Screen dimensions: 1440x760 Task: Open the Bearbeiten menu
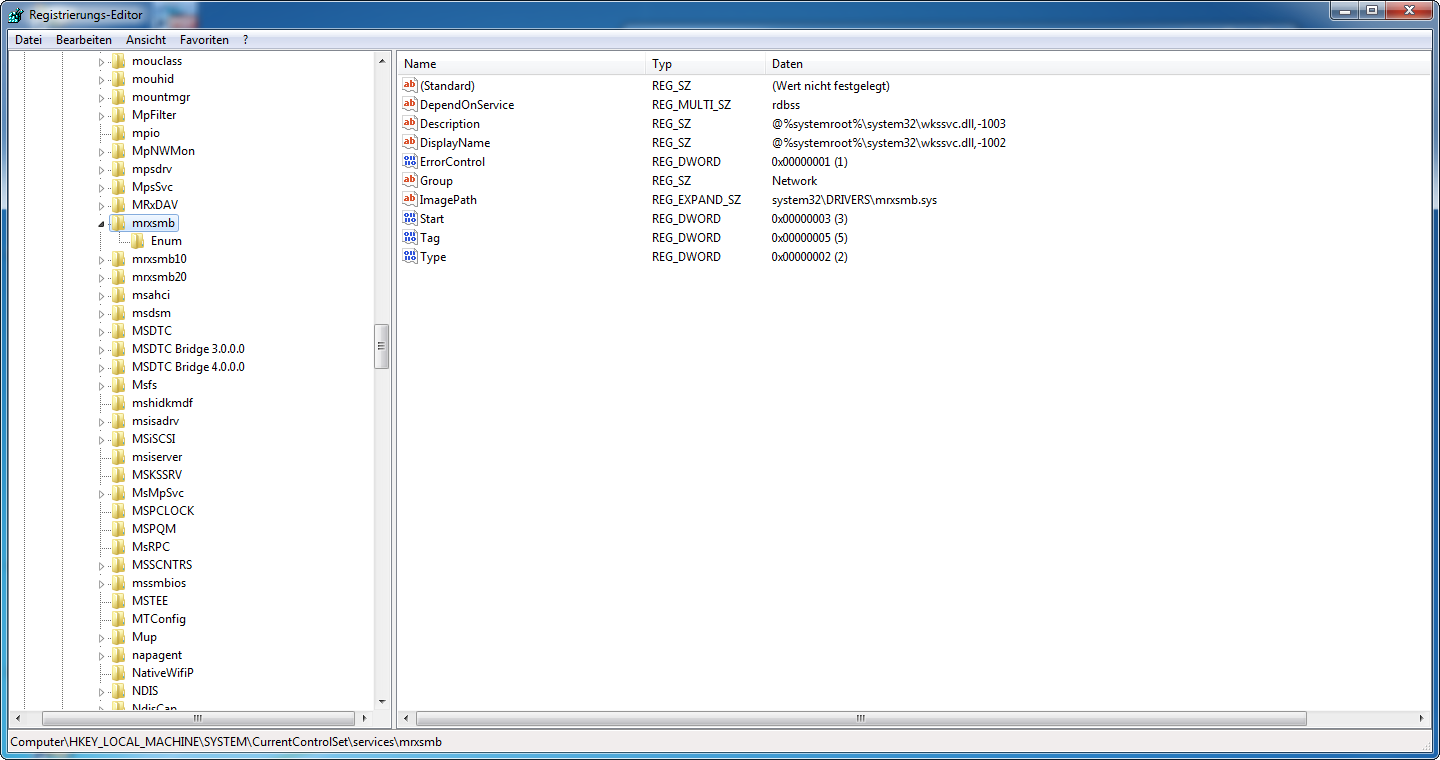[x=84, y=40]
